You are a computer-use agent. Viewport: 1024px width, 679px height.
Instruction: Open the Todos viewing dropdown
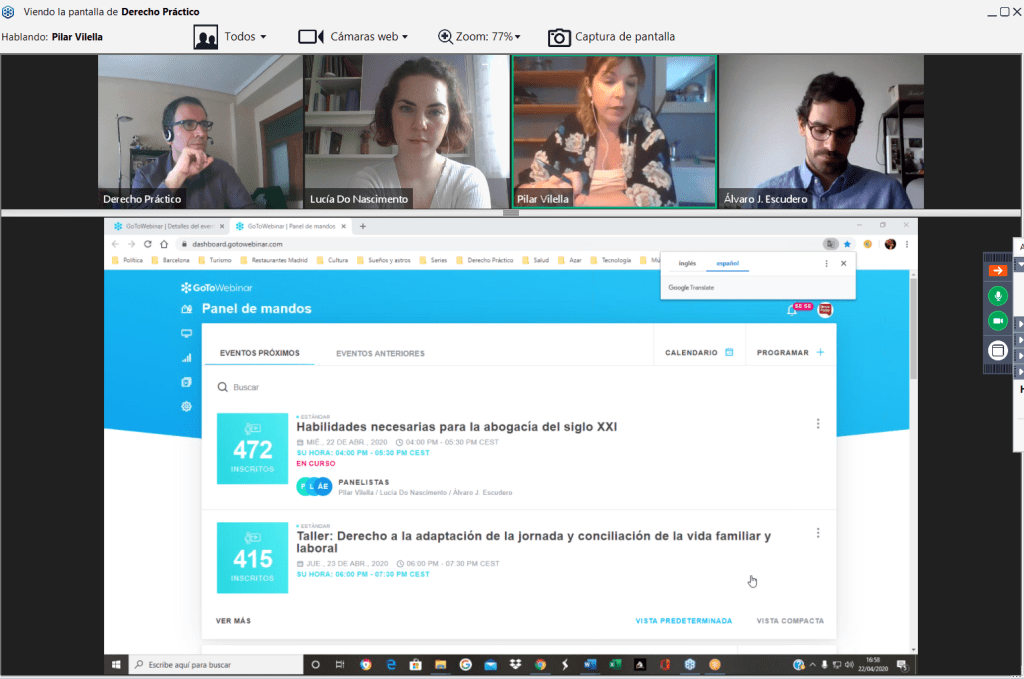tap(231, 37)
